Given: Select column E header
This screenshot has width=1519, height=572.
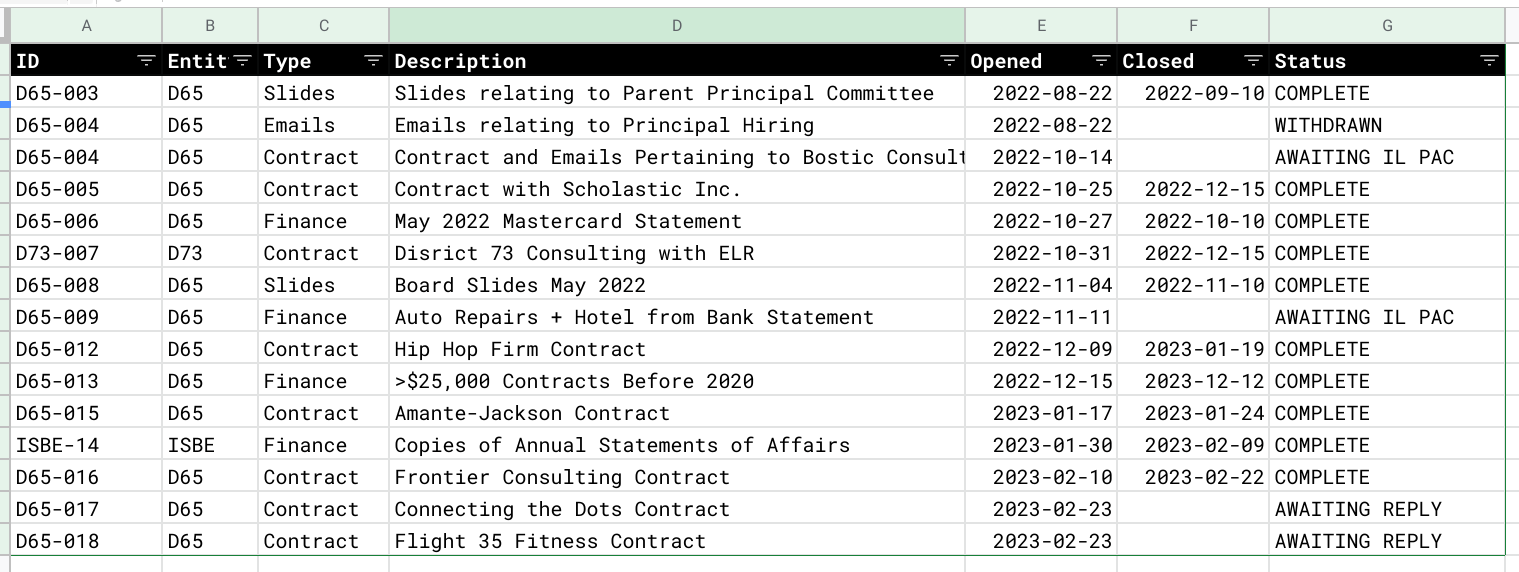Looking at the screenshot, I should pos(1041,26).
